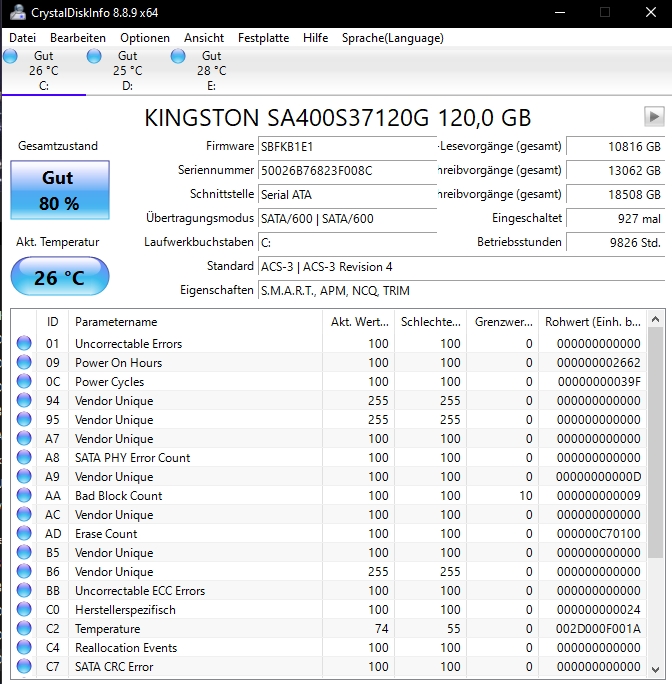This screenshot has width=672, height=684.
Task: Click the 26 °C temperature button
Action: coord(60,276)
